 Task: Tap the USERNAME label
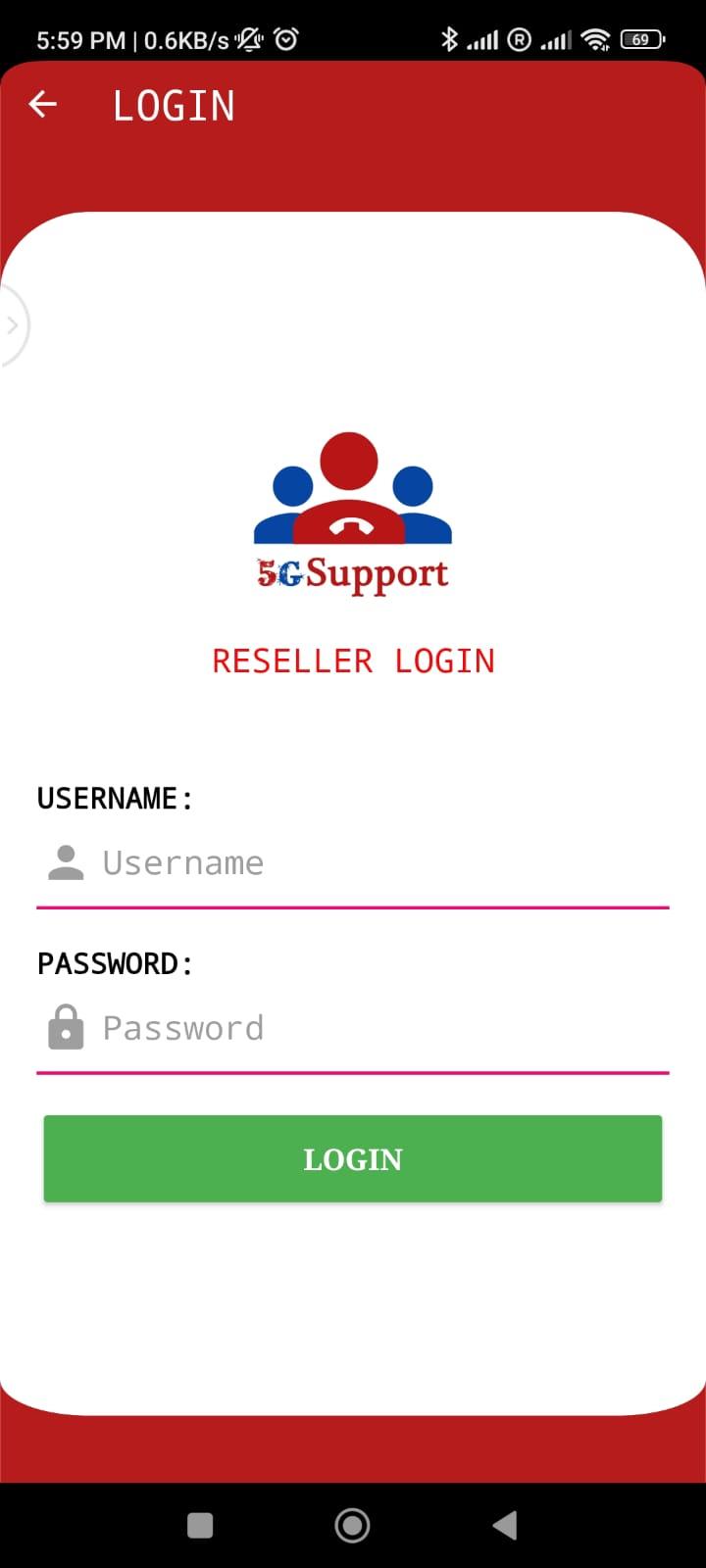click(x=114, y=799)
